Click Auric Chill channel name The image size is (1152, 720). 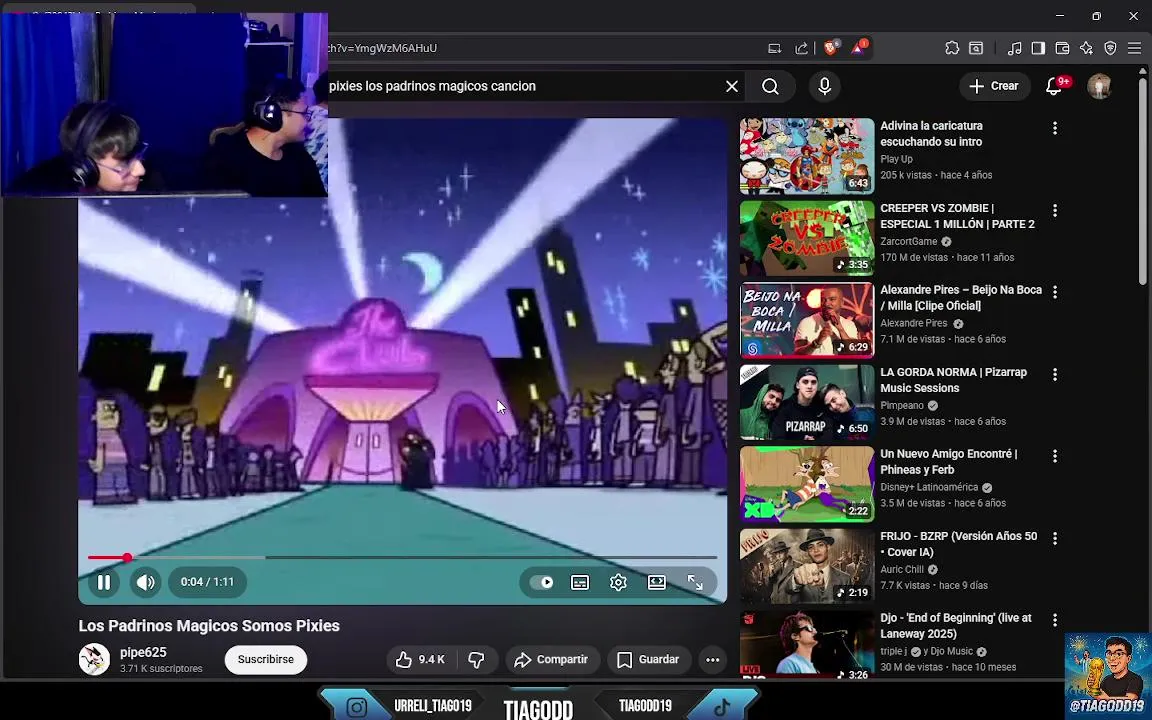[x=902, y=569]
